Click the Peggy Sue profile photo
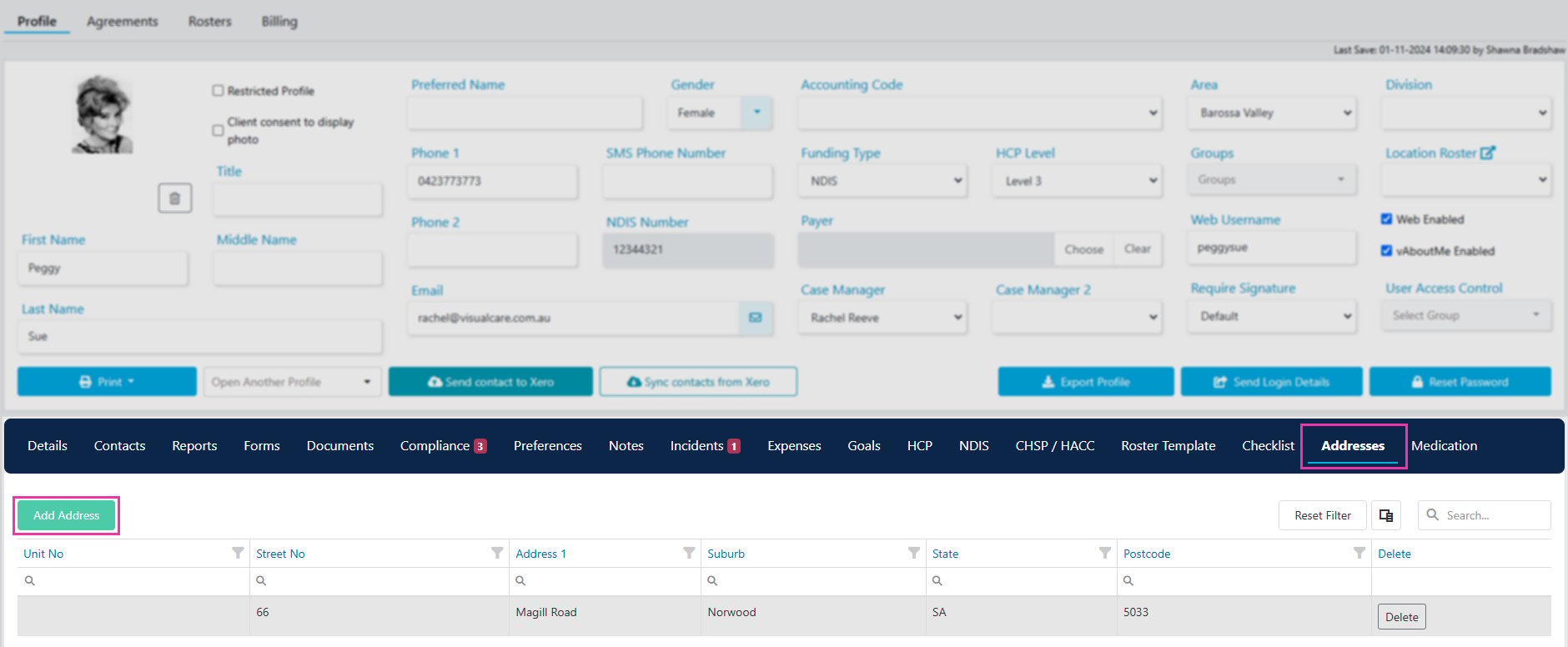1568x647 pixels. click(x=102, y=114)
